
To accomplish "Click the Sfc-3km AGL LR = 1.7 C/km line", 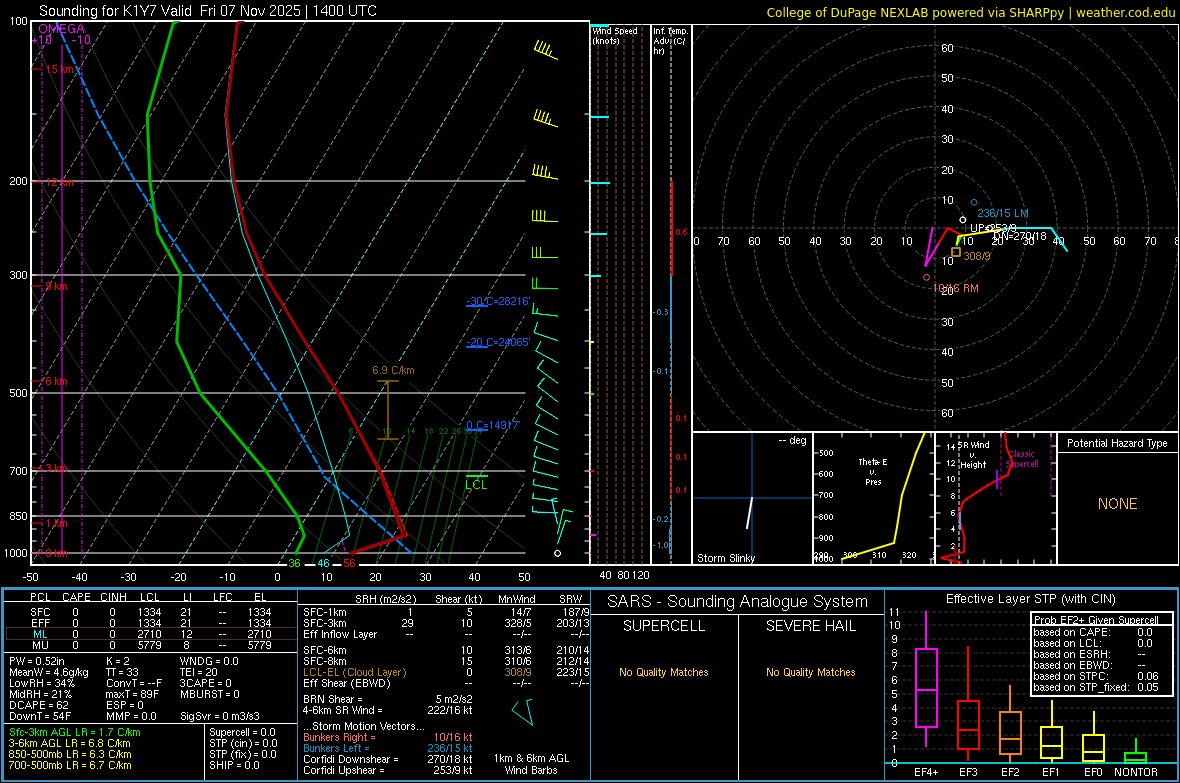I will [75, 733].
